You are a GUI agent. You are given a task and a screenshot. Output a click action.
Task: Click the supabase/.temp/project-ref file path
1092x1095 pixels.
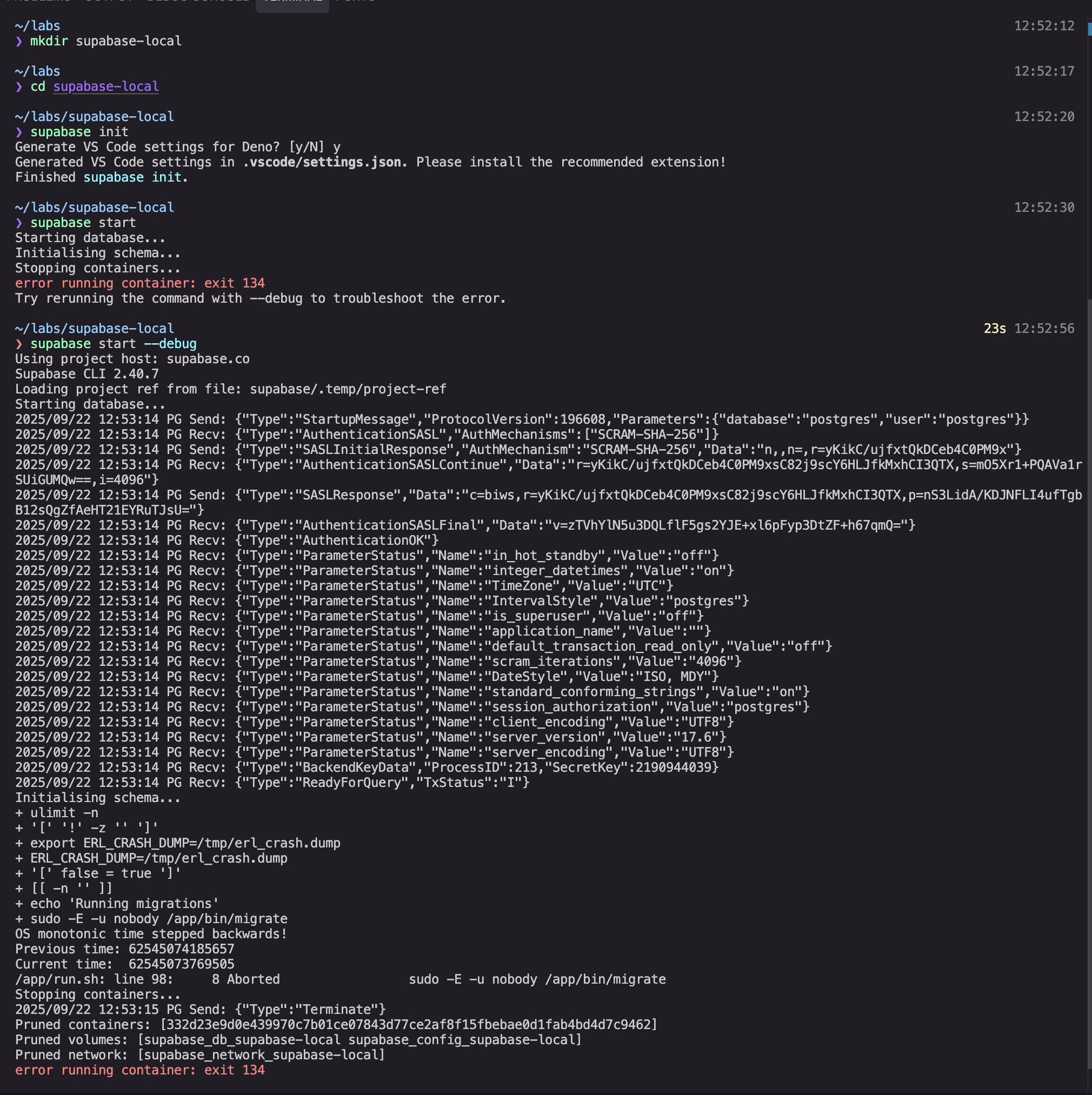coord(348,389)
